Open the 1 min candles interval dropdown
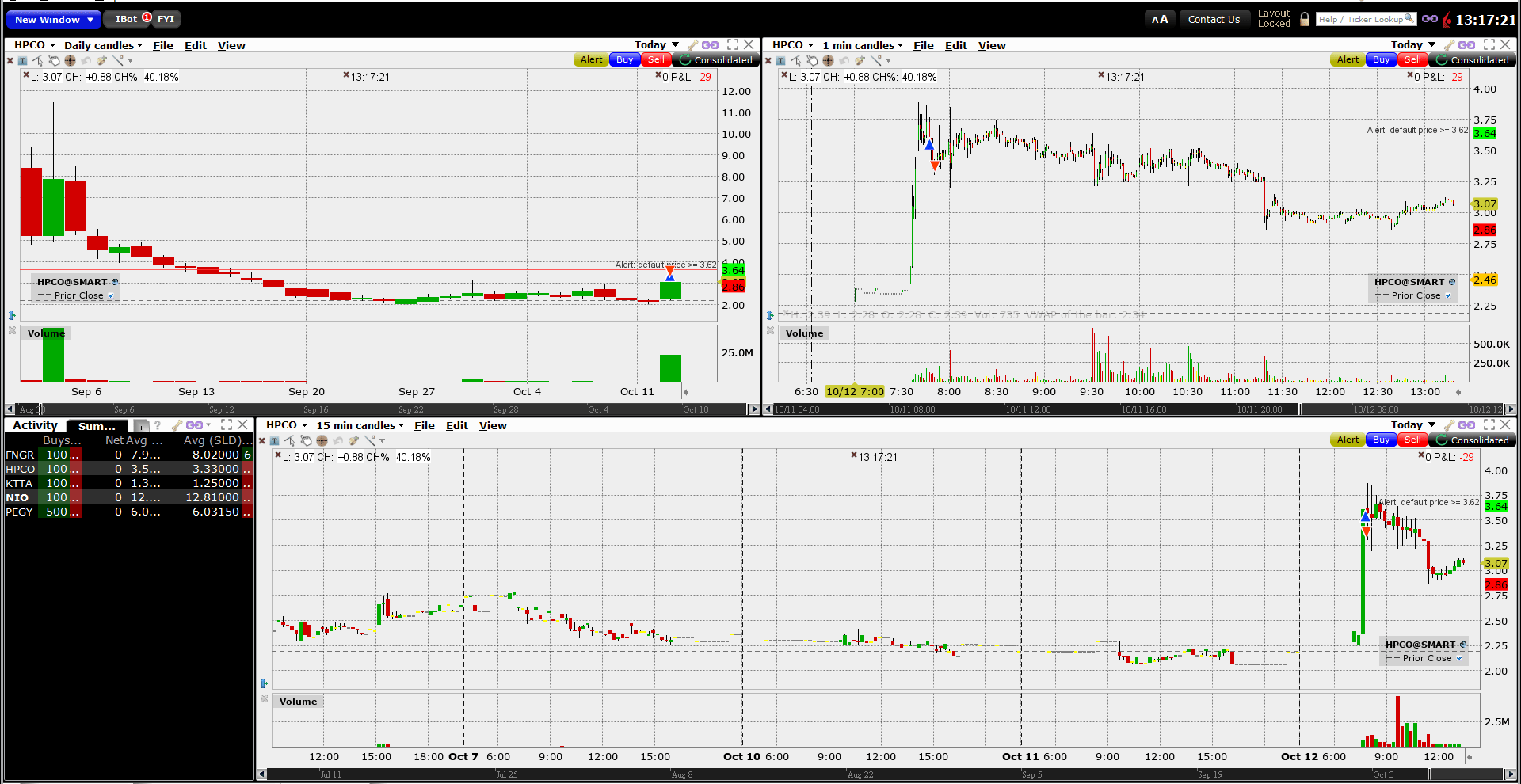The image size is (1521, 784). [863, 45]
